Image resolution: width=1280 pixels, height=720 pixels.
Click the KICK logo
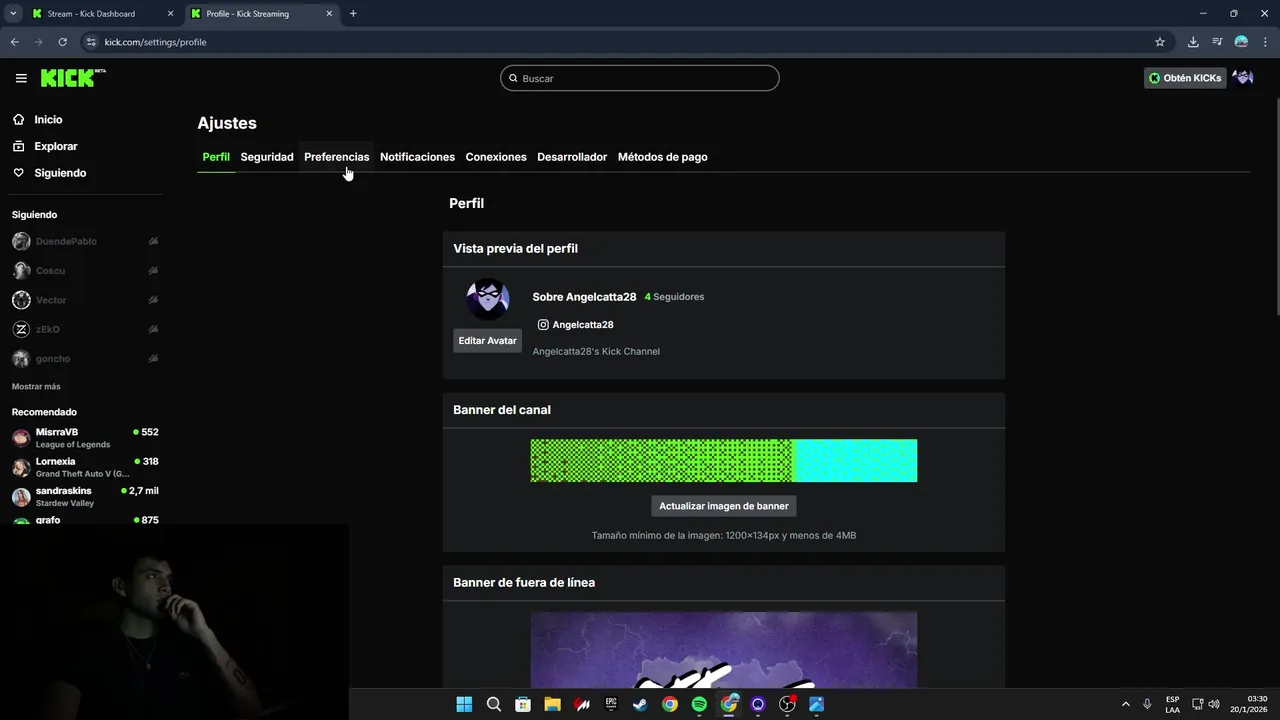(x=73, y=78)
